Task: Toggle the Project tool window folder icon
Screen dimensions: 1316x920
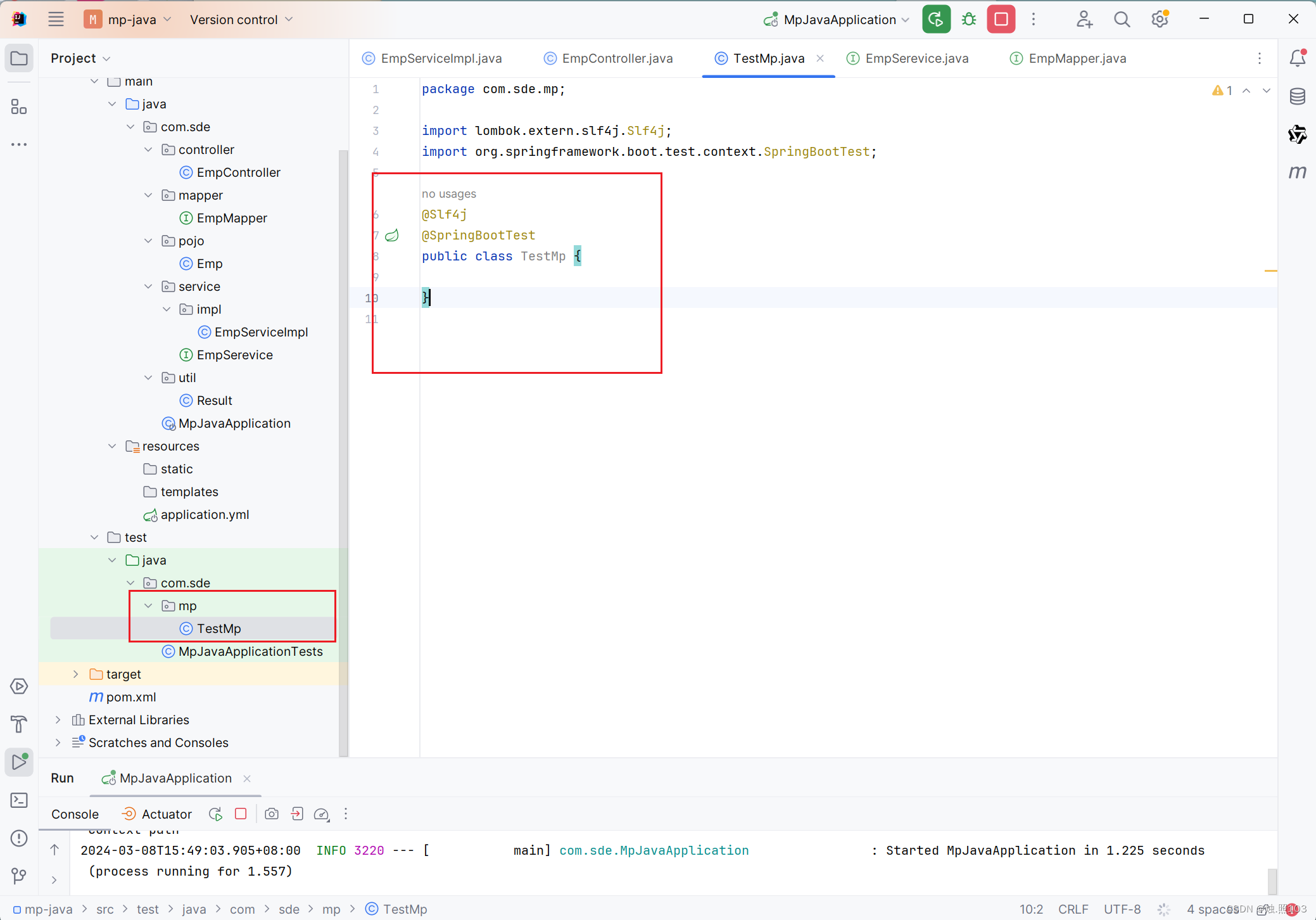Action: (19, 58)
